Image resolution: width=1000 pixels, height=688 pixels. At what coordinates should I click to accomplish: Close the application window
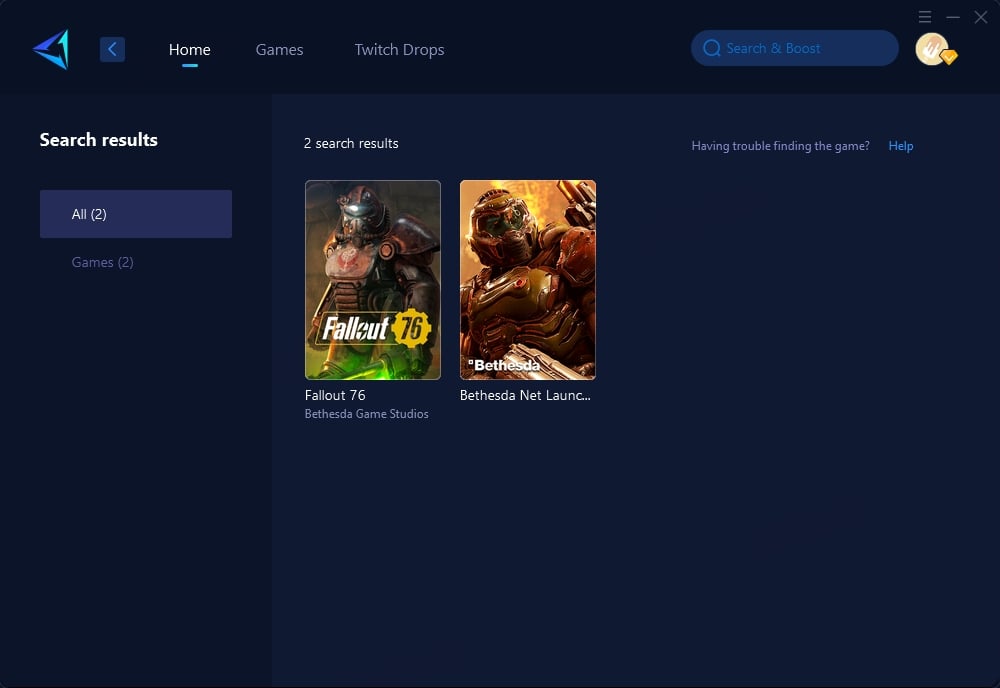(x=981, y=17)
